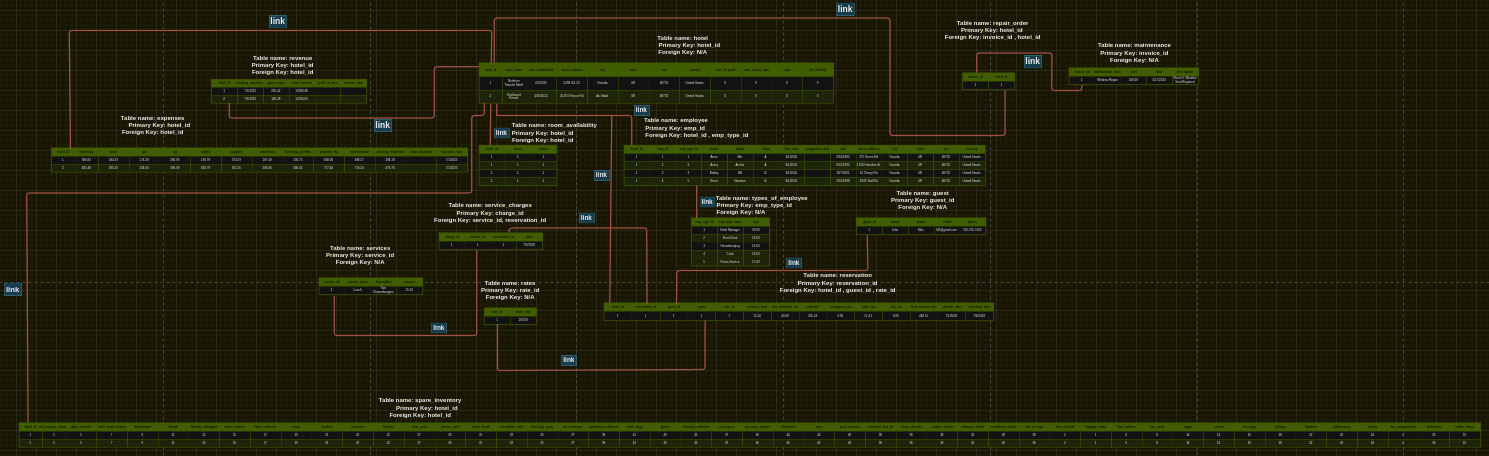
Task: Select the link label on the rates-to-reservation connector
Action: point(569,360)
